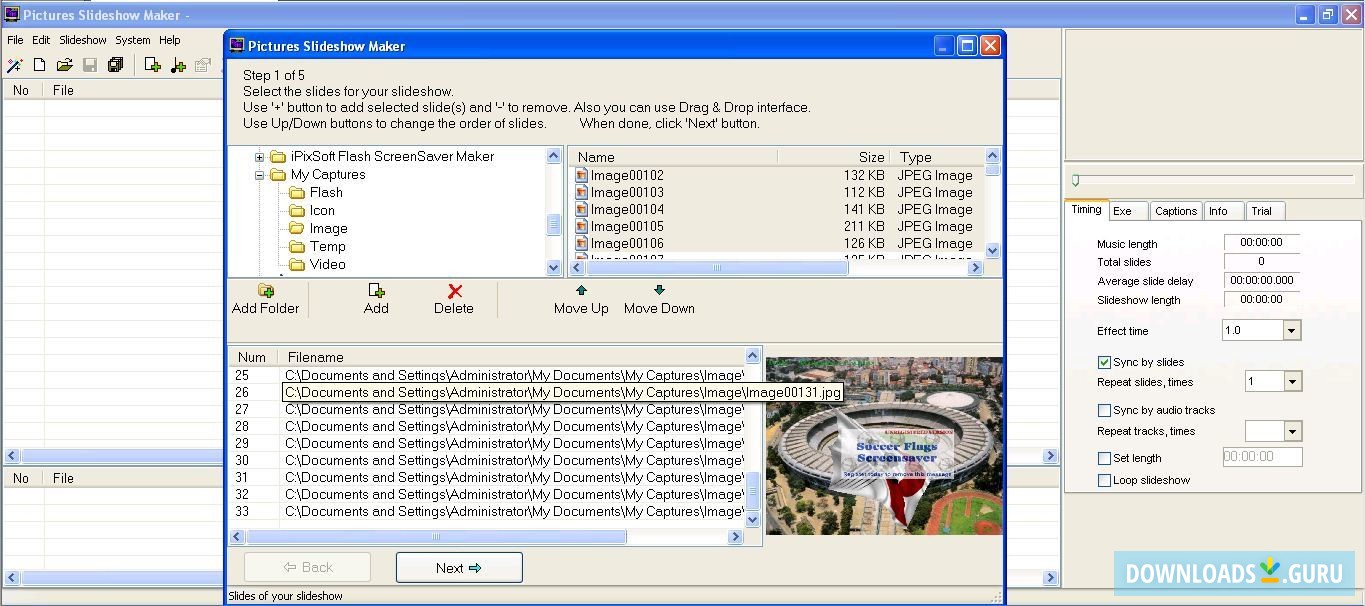Select the slideshow wizard magic wand tool
The image size is (1365, 606).
tap(15, 64)
